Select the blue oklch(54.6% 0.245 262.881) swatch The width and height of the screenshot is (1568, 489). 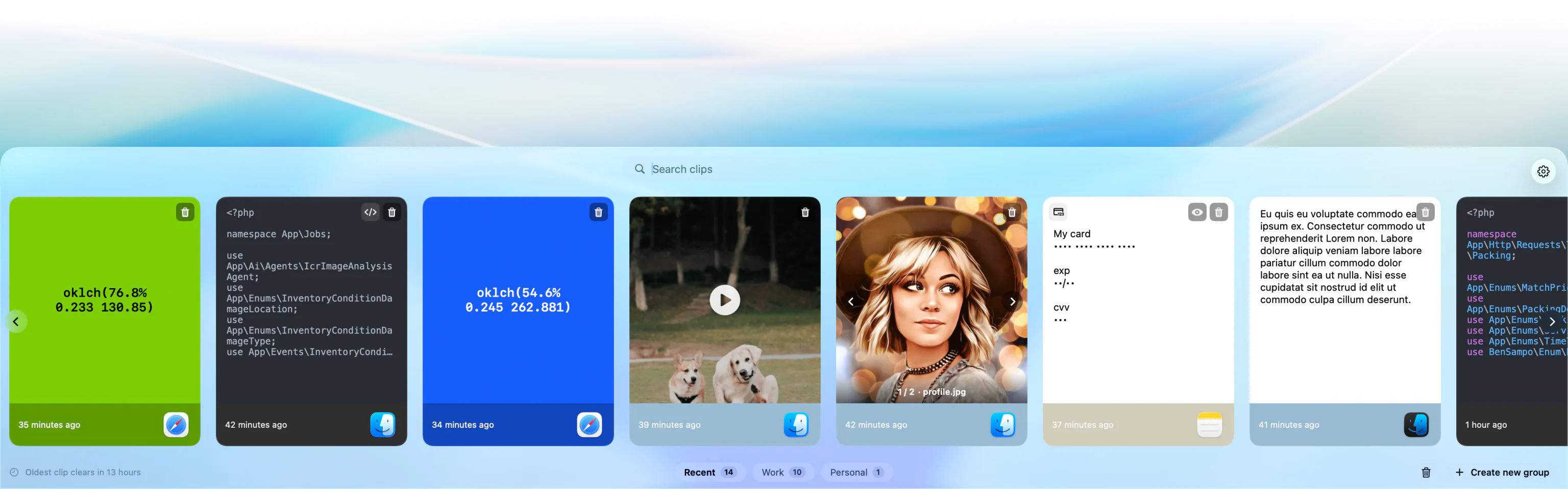click(x=518, y=300)
